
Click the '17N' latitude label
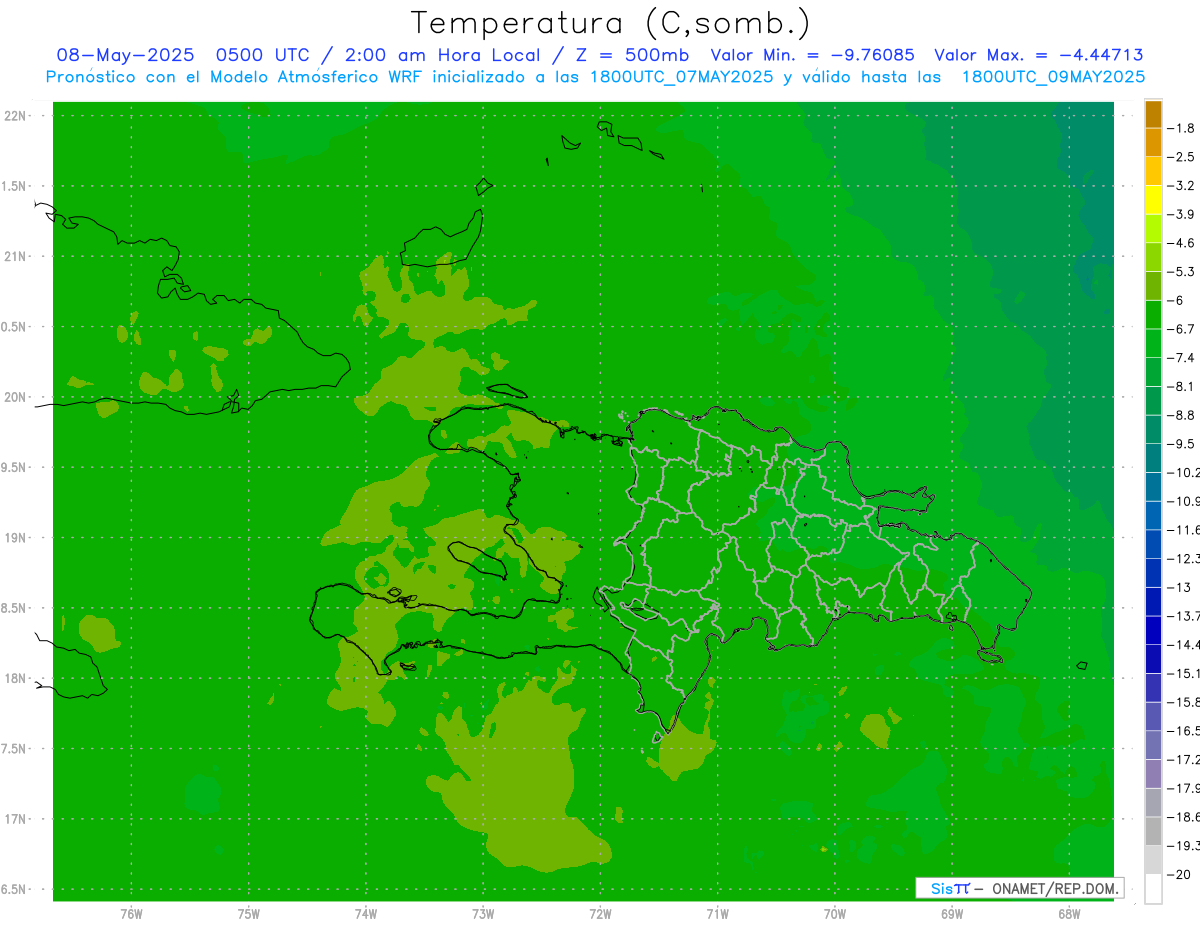(x=17, y=819)
